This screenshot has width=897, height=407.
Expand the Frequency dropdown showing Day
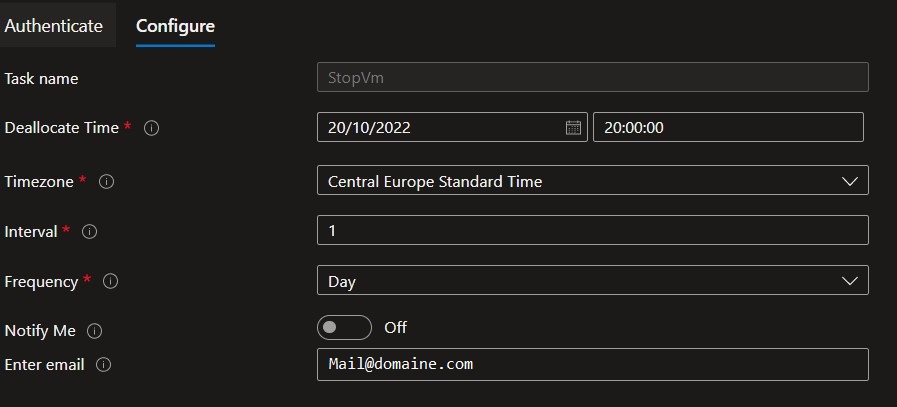tap(592, 281)
